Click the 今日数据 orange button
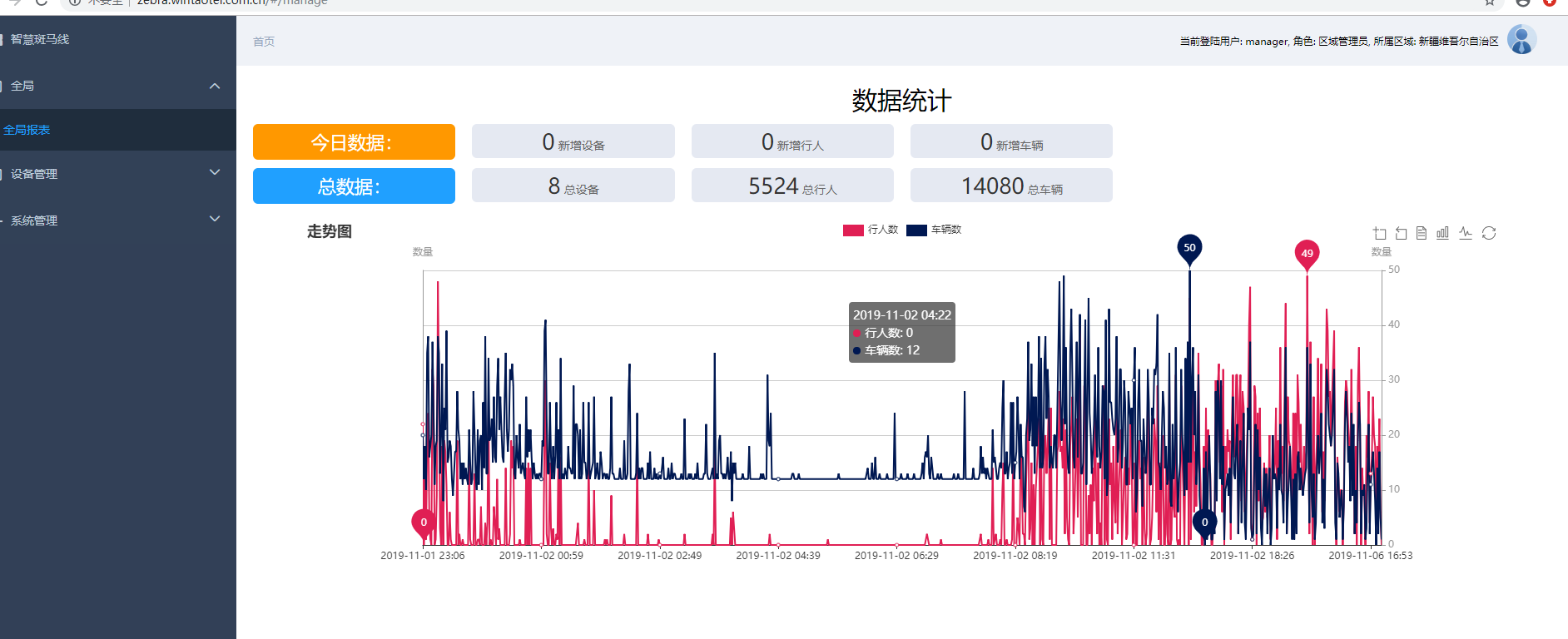This screenshot has height=639, width=1568. (x=354, y=141)
